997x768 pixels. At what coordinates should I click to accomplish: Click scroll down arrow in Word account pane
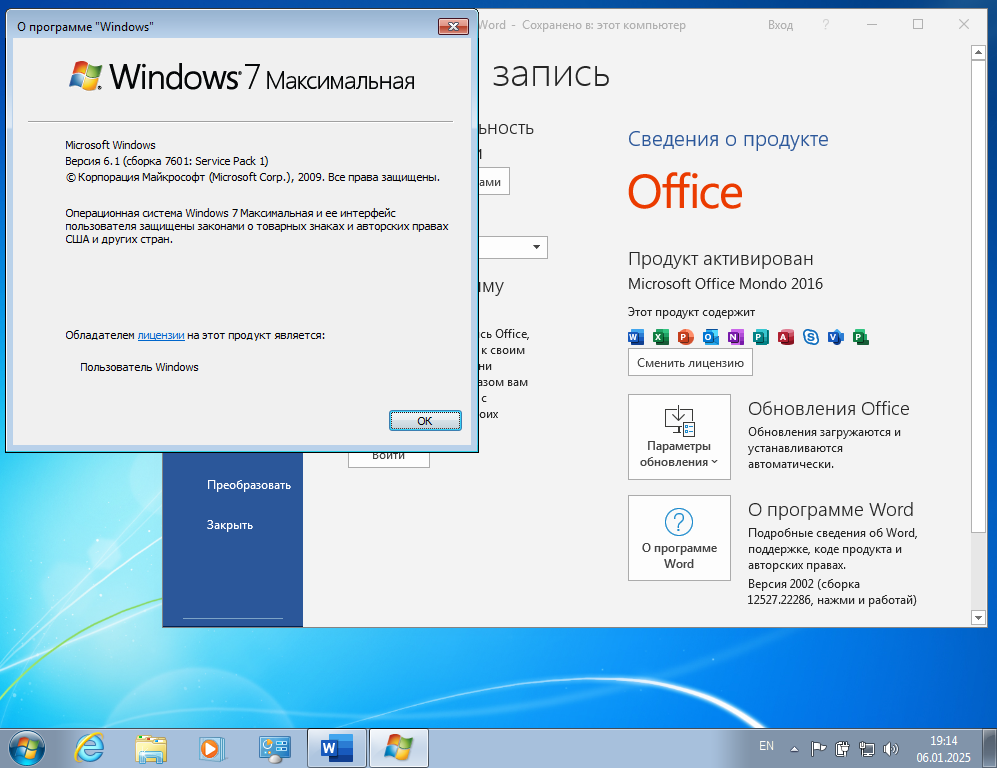978,617
